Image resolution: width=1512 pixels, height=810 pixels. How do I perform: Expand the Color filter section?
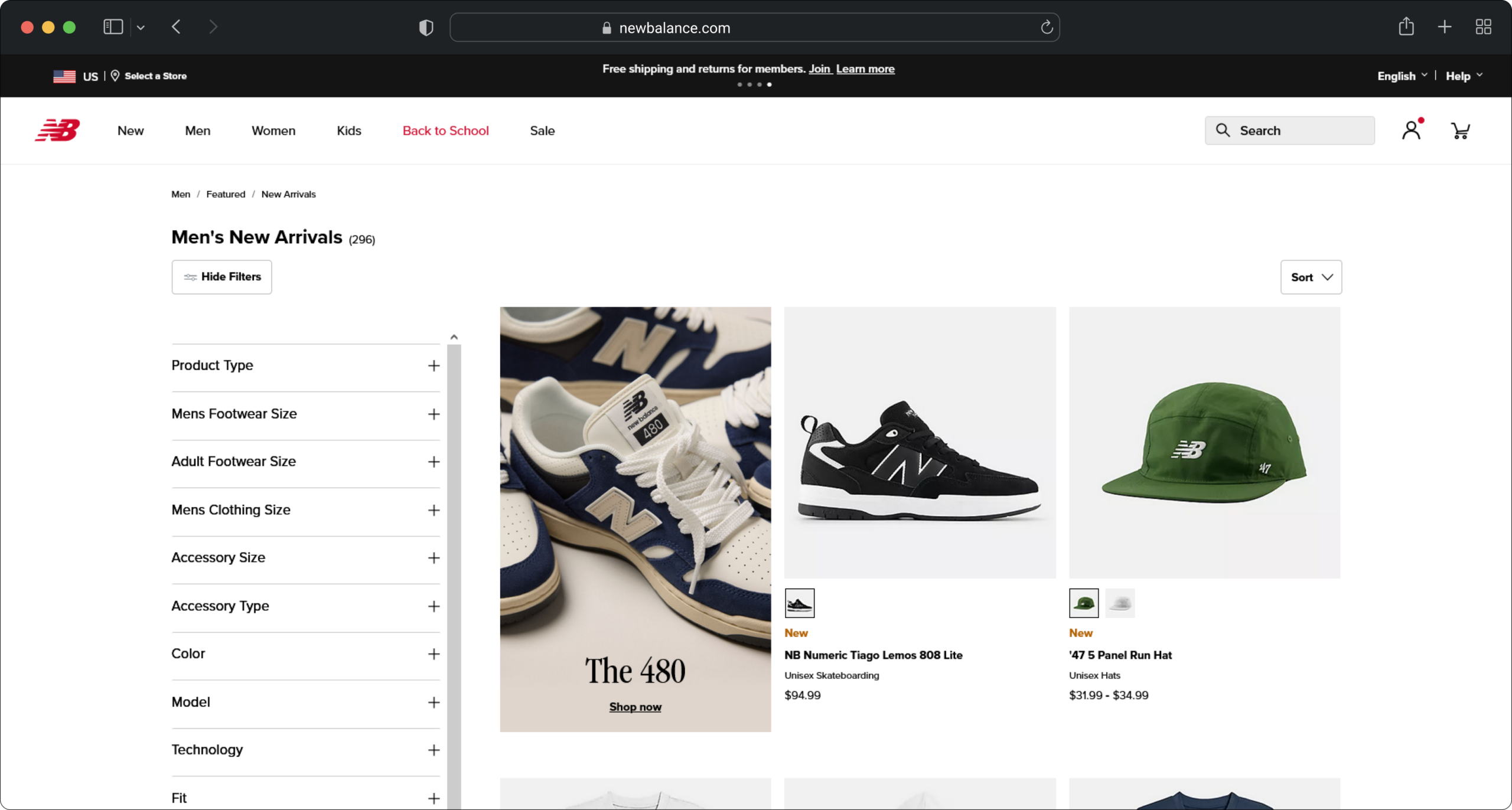(305, 654)
